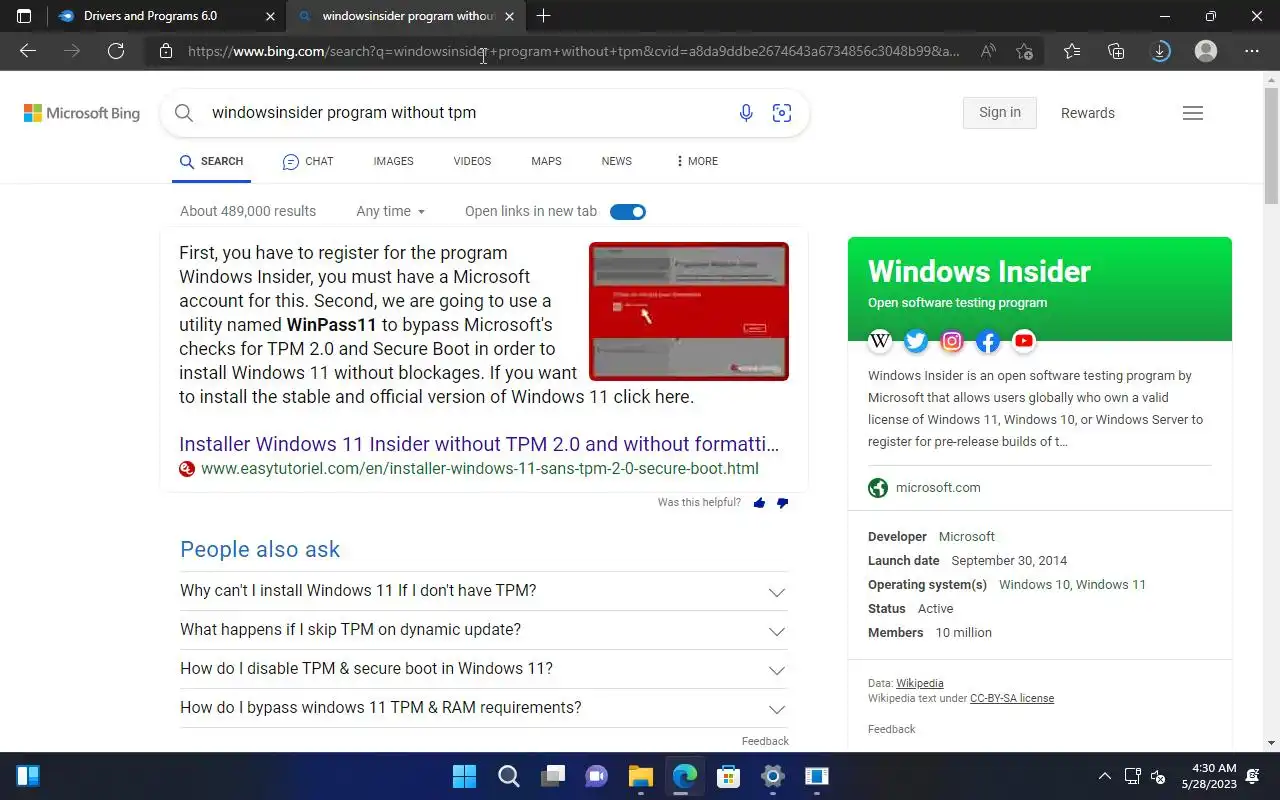Open Windows Insider Facebook icon
The height and width of the screenshot is (800, 1280).
tap(988, 341)
